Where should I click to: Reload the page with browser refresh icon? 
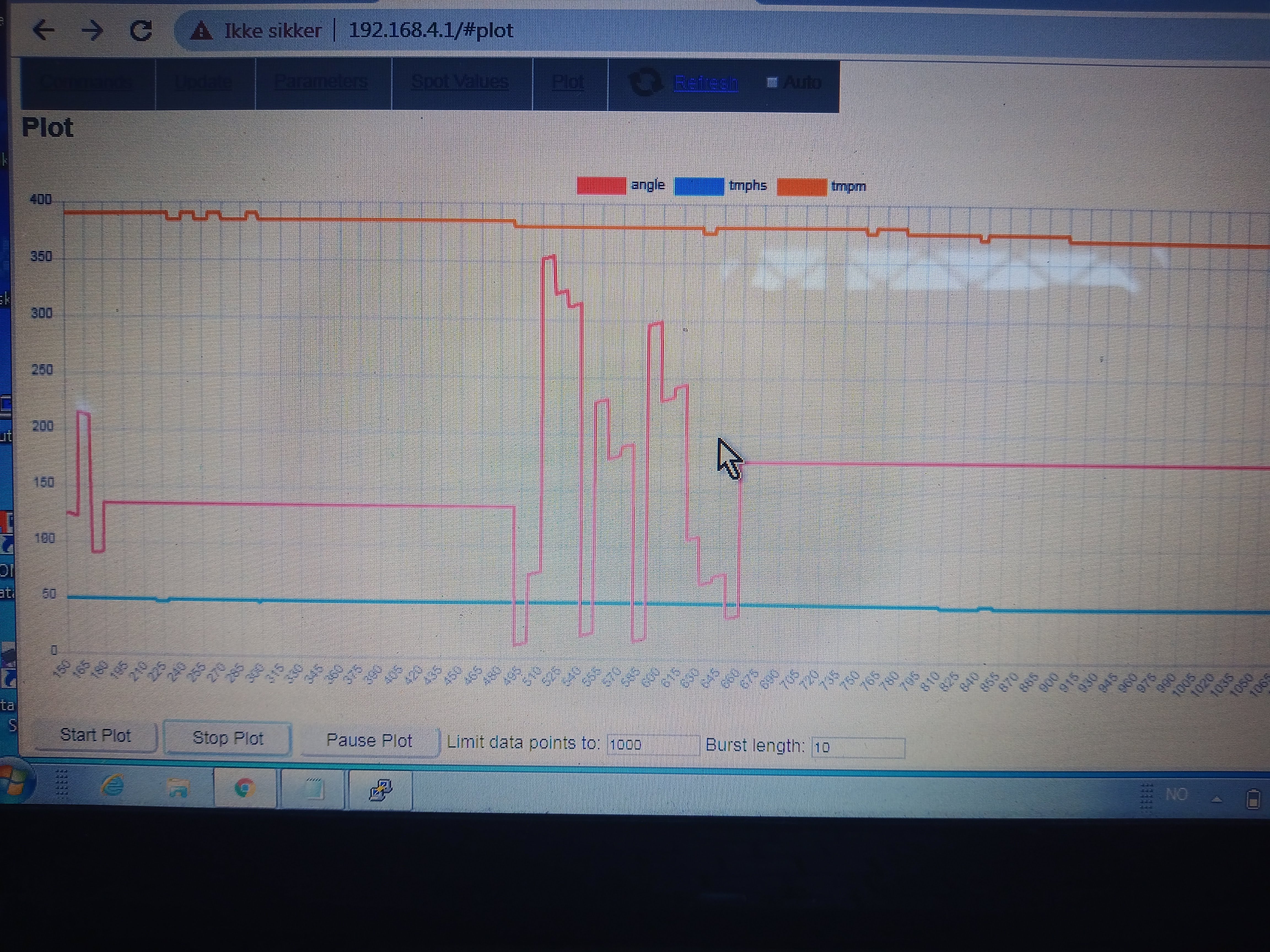point(141,30)
